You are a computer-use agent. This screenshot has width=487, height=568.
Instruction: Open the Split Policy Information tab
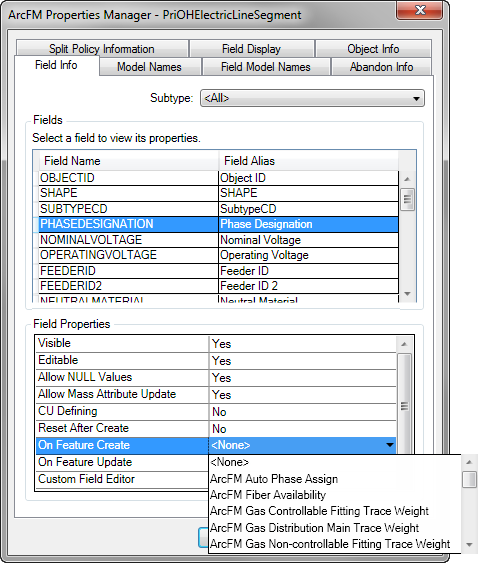102,49
